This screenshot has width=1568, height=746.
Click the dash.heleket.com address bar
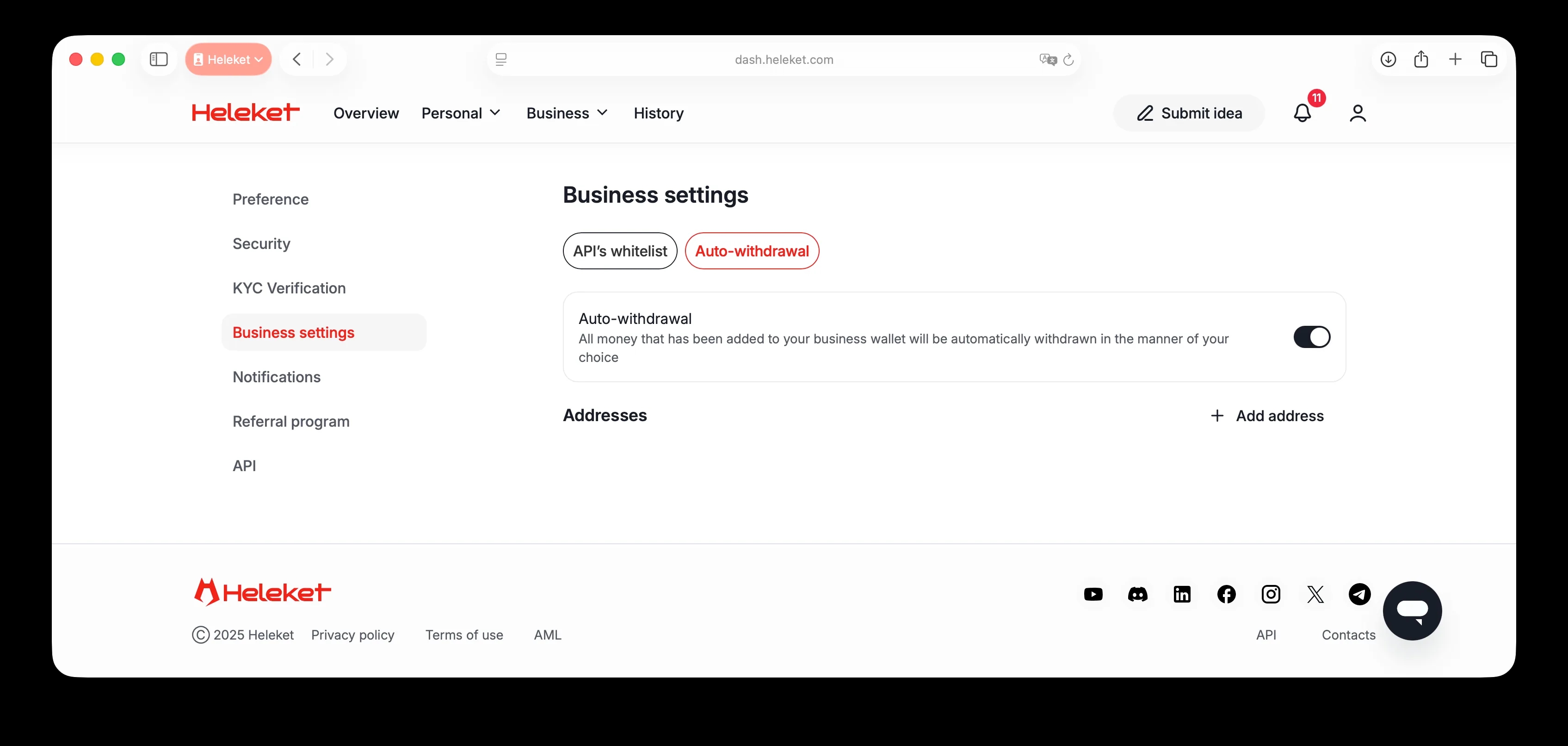coord(784,60)
